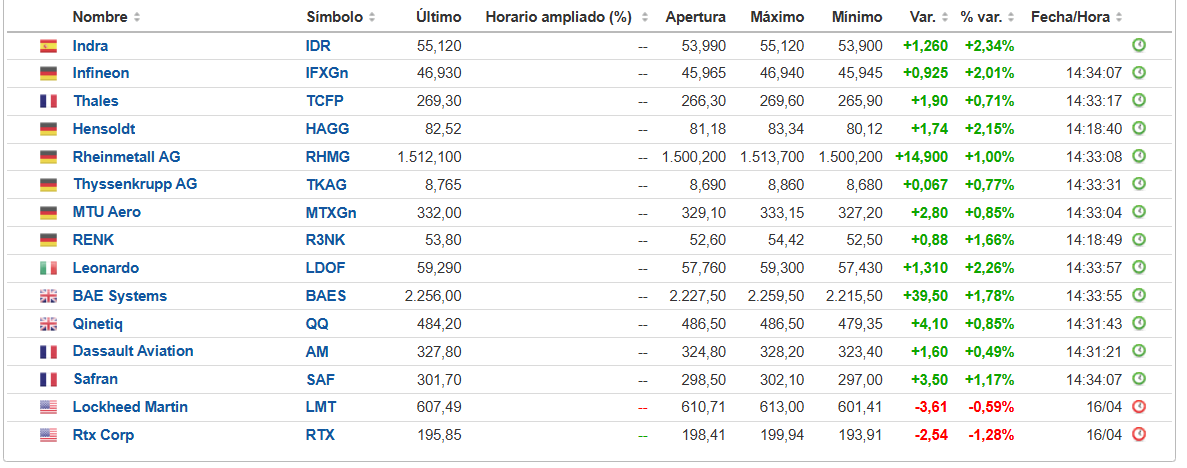Sort by Fecha/Hora column header

click(1076, 17)
